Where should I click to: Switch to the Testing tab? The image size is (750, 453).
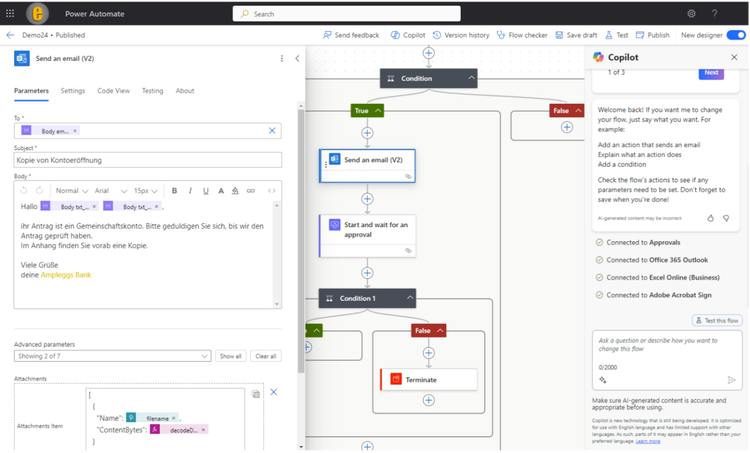click(x=153, y=90)
